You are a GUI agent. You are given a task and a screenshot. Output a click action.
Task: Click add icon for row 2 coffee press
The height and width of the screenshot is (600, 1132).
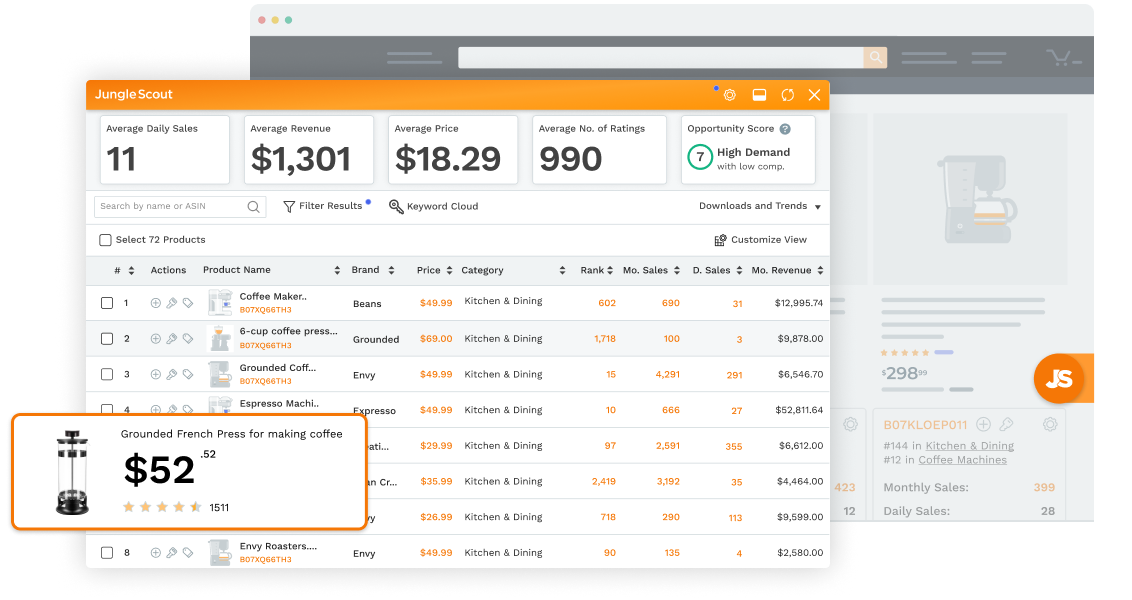point(155,339)
